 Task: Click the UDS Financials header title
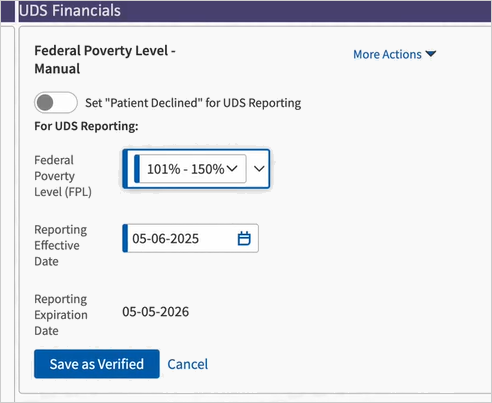point(70,11)
